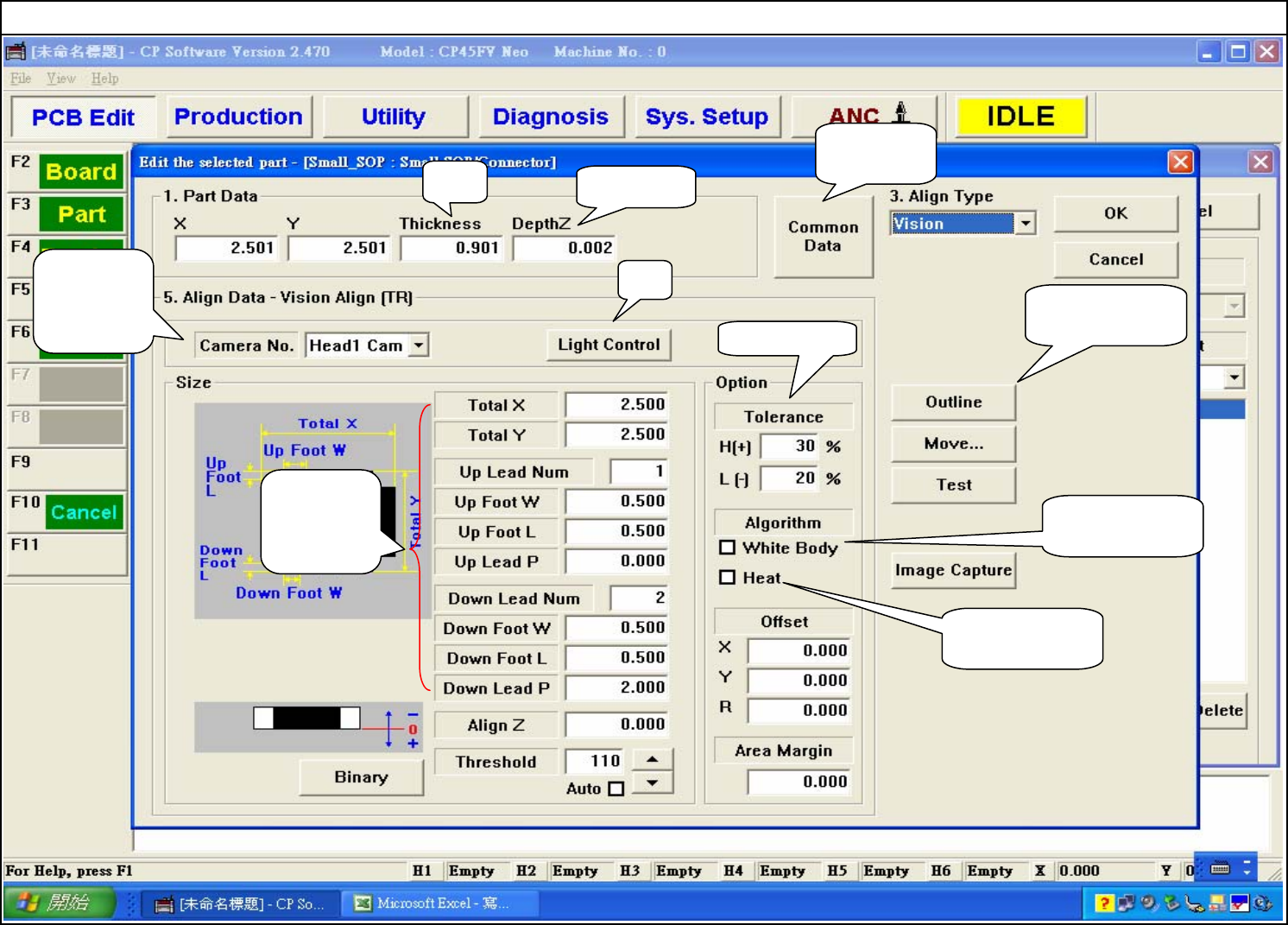Click the CP Software taskbar item
Image resolution: width=1288 pixels, height=925 pixels.
[240, 903]
